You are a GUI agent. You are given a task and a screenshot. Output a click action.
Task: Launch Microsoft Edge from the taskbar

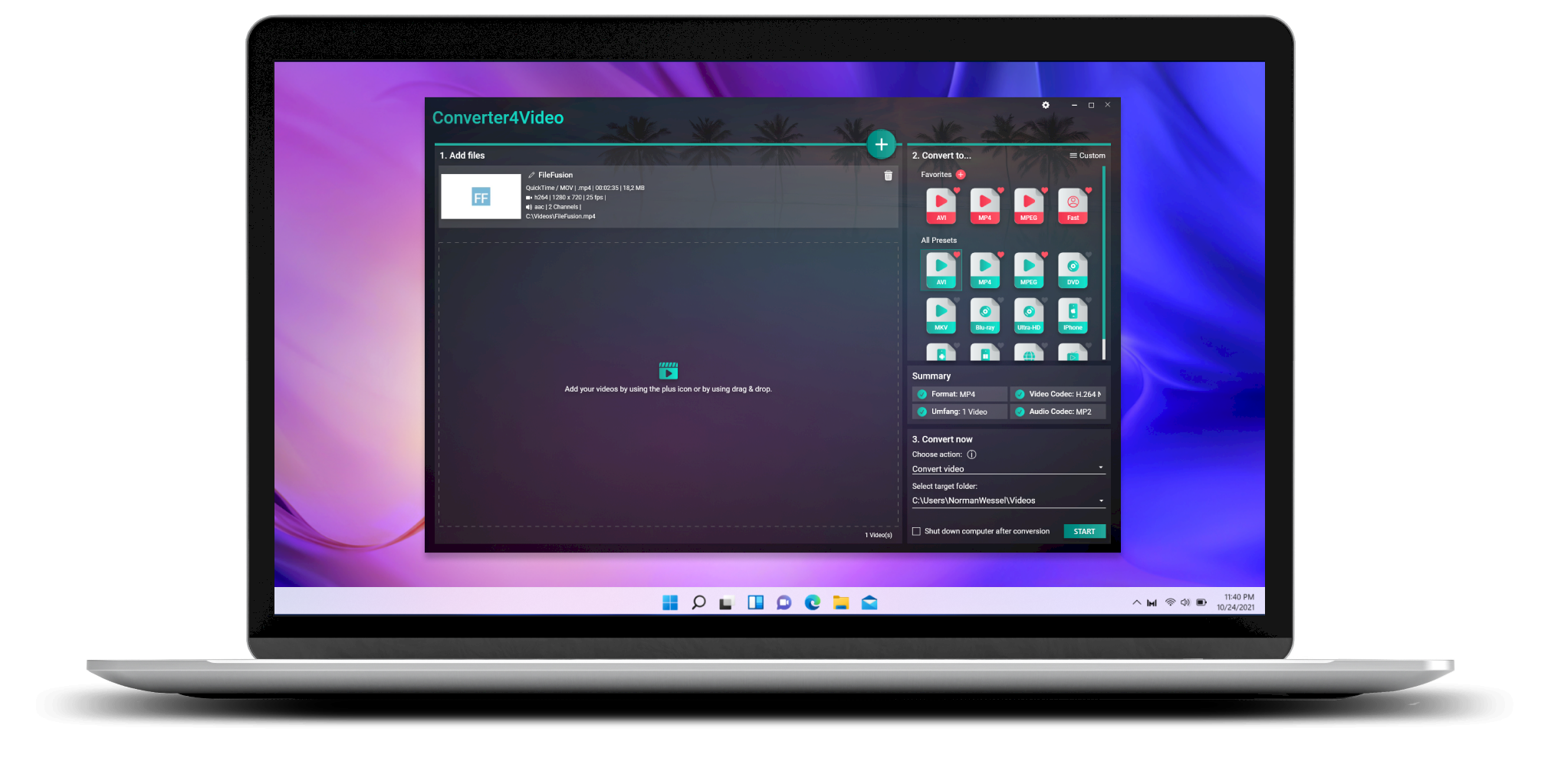coord(813,602)
